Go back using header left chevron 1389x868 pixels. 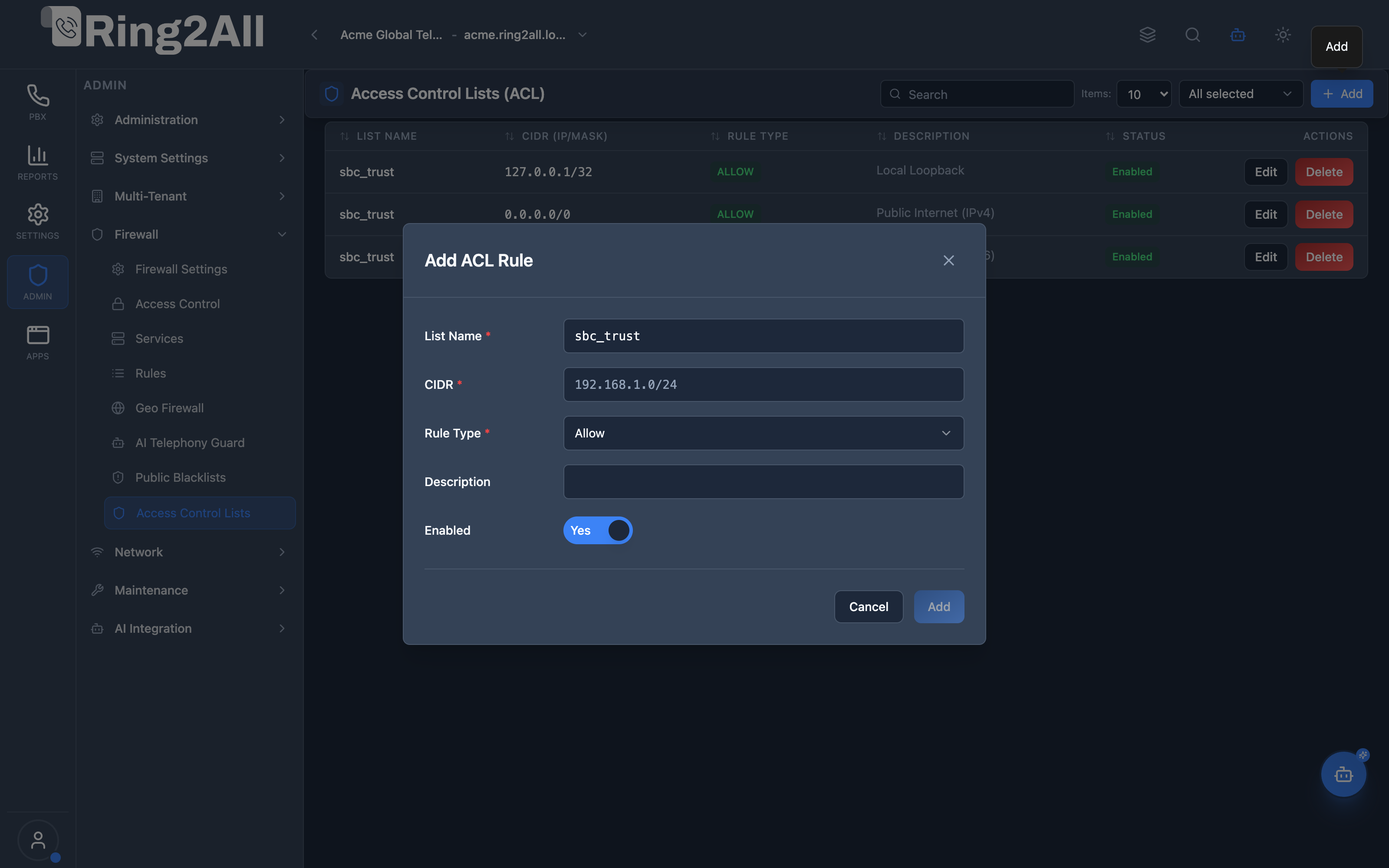(315, 35)
